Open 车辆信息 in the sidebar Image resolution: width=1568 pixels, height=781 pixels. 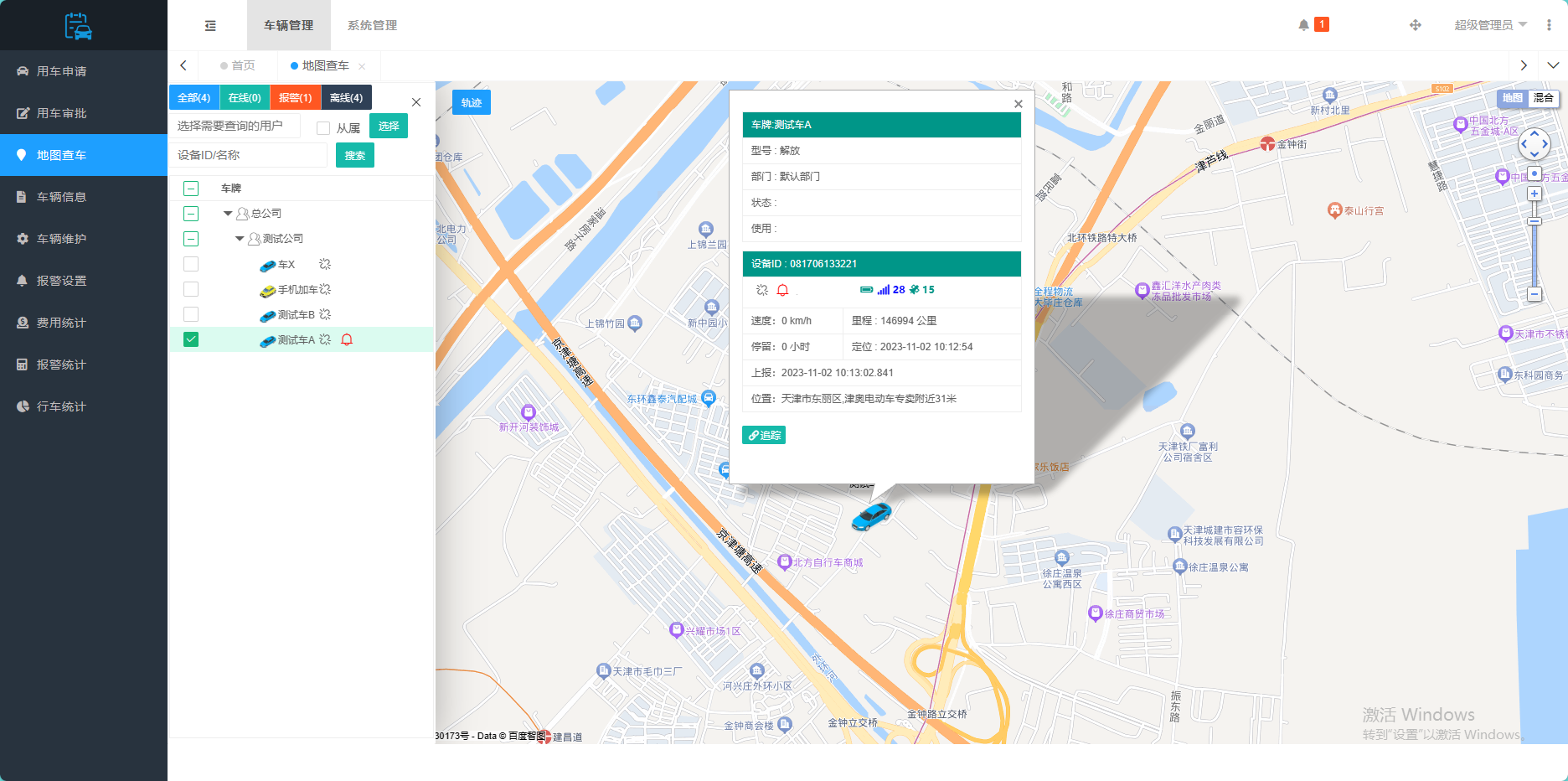pos(84,197)
